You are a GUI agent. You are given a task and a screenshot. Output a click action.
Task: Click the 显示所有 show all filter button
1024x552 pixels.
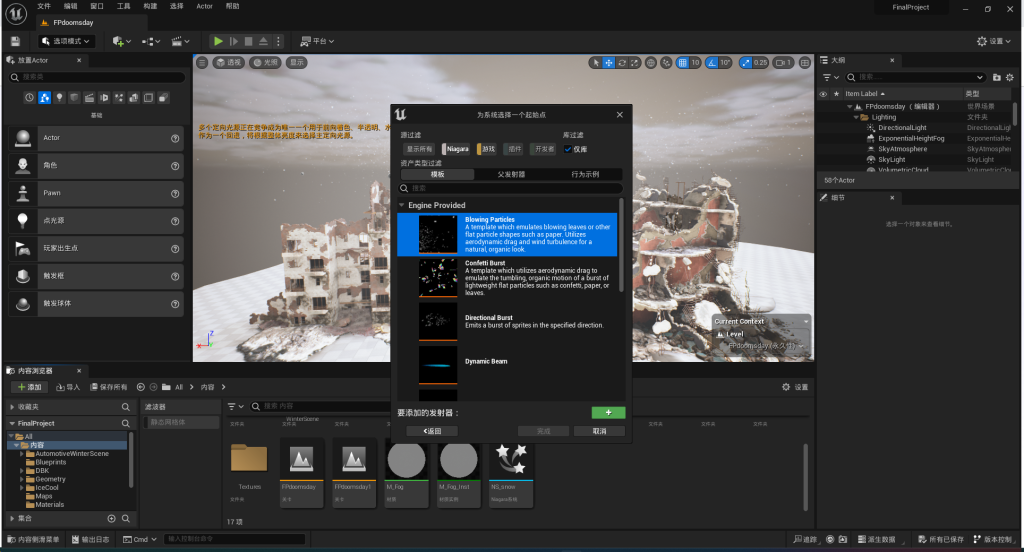click(418, 149)
